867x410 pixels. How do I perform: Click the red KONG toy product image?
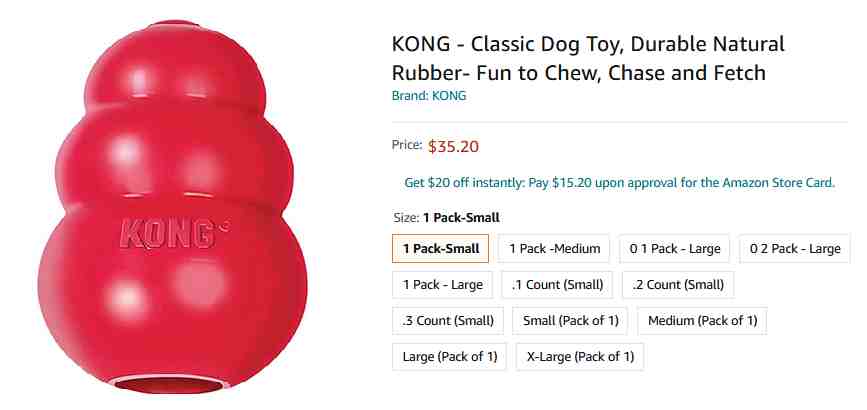172,207
